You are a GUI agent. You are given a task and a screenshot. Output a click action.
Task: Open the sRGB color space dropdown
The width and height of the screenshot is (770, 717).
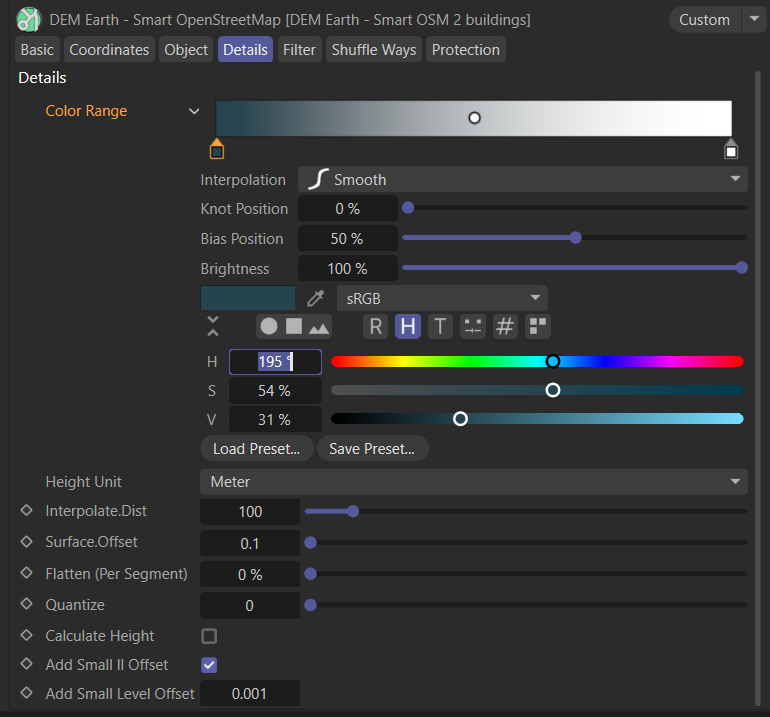click(442, 298)
